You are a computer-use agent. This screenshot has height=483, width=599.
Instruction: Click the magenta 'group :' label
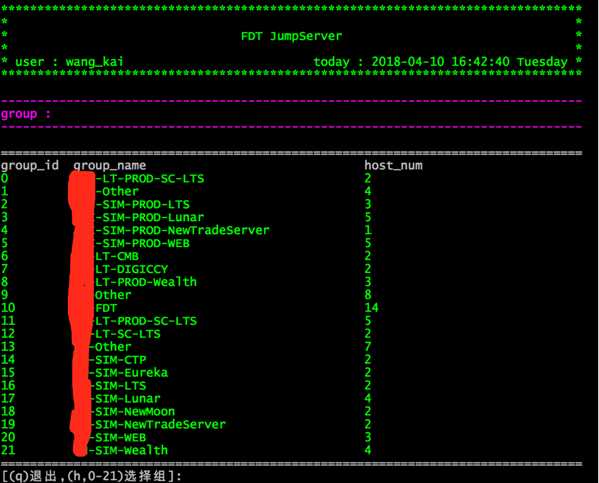[x=26, y=114]
